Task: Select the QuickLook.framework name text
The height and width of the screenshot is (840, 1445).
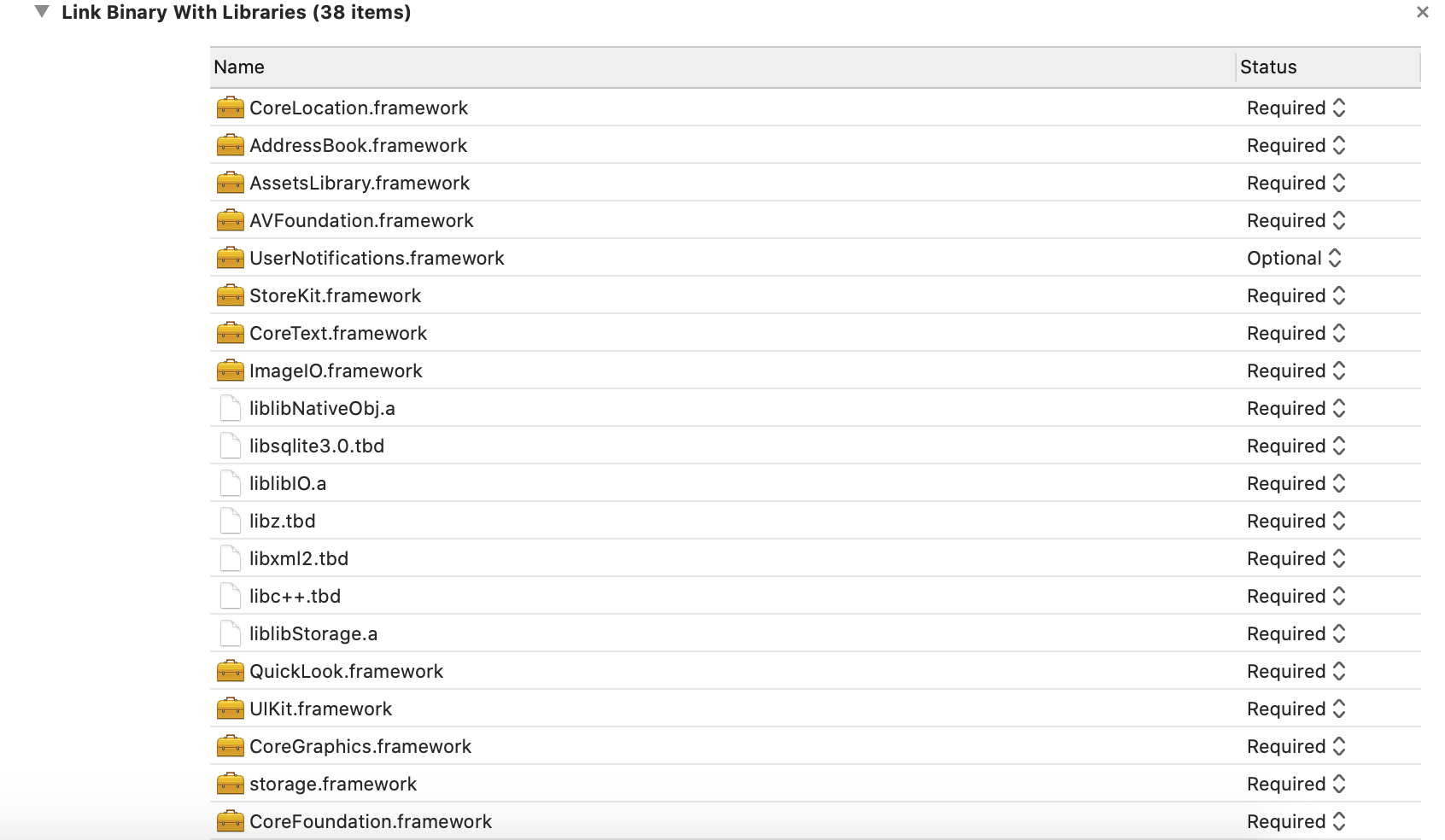Action: [346, 671]
